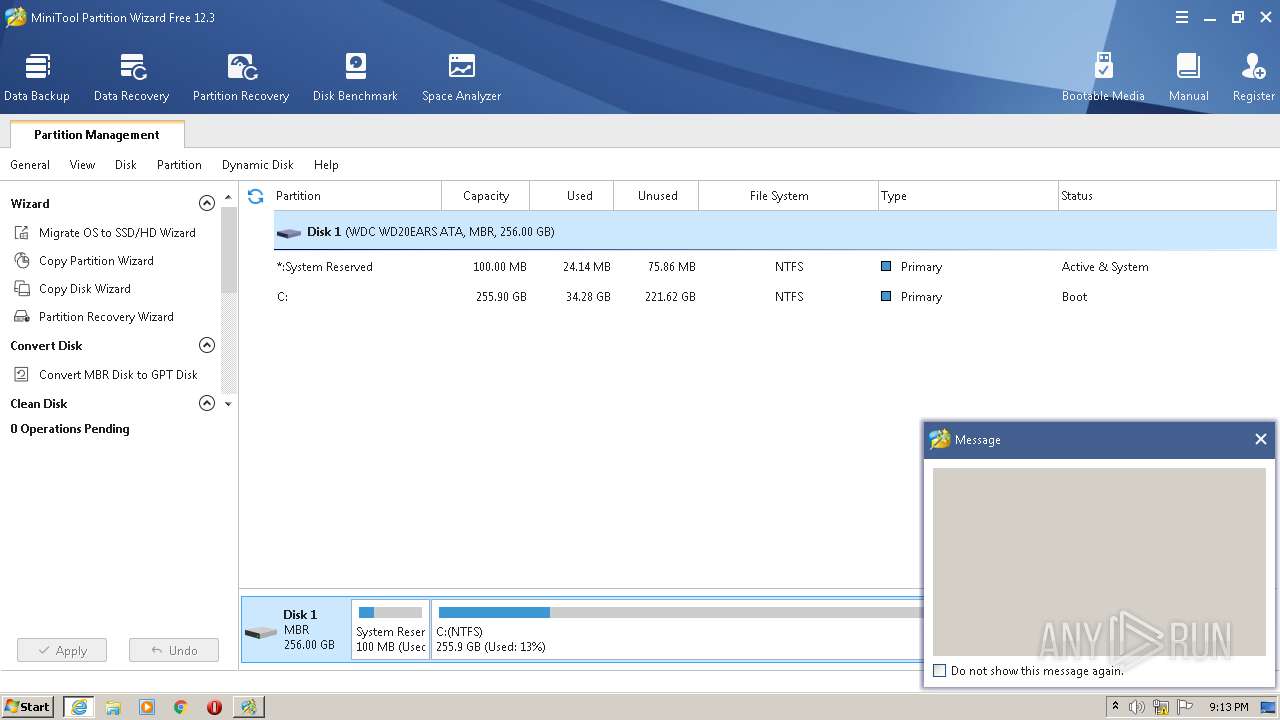Collapse the Wizard section
Image resolution: width=1280 pixels, height=720 pixels.
(x=207, y=203)
